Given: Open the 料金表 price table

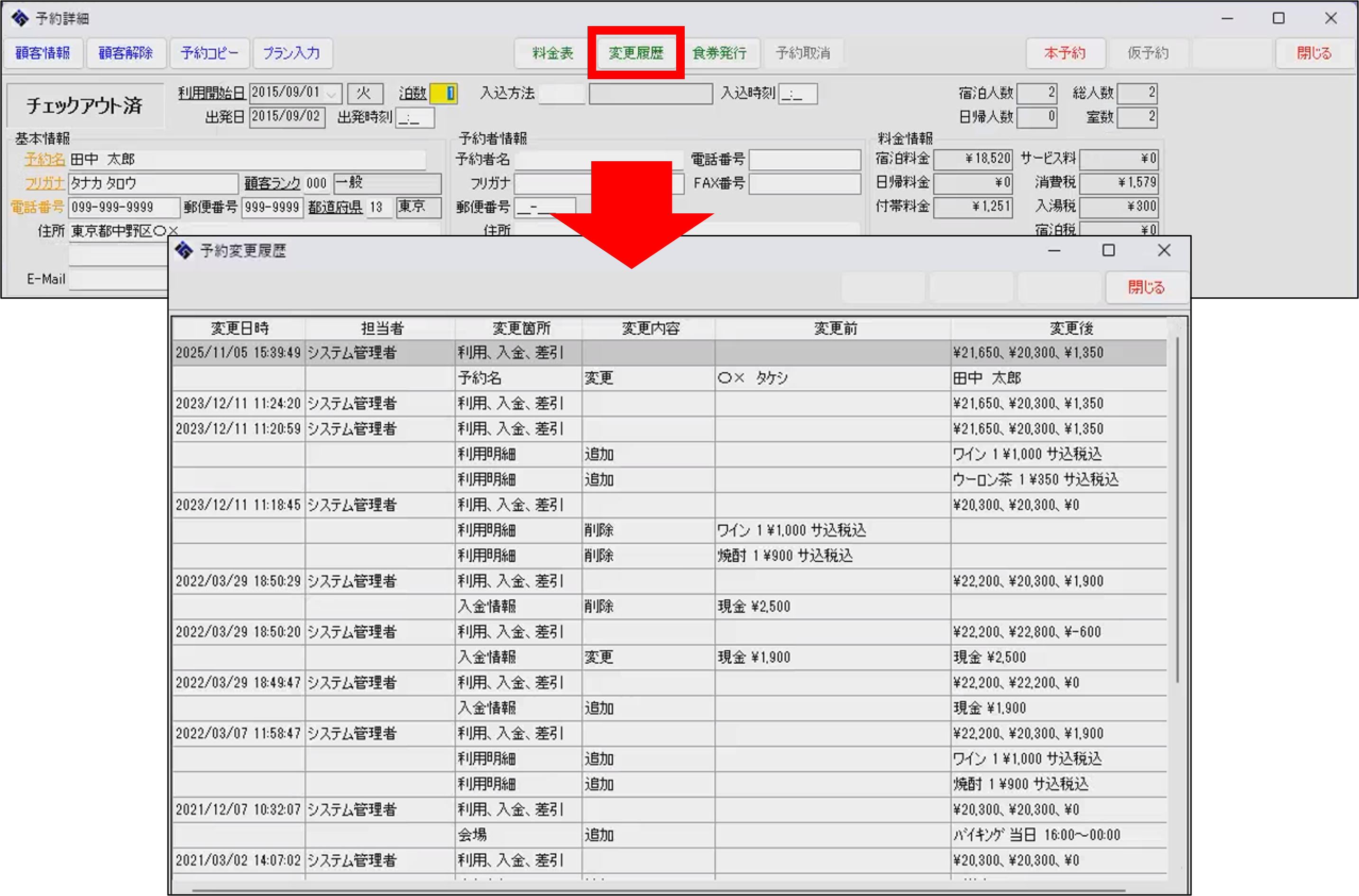Looking at the screenshot, I should pyautogui.click(x=552, y=53).
